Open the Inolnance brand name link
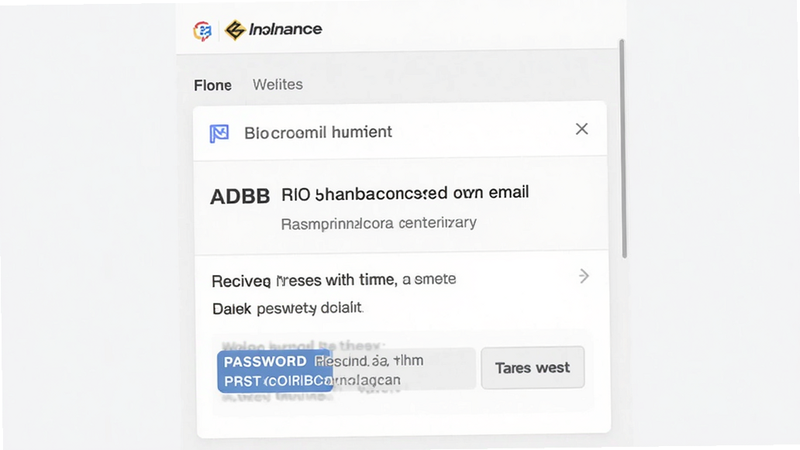 pos(285,29)
